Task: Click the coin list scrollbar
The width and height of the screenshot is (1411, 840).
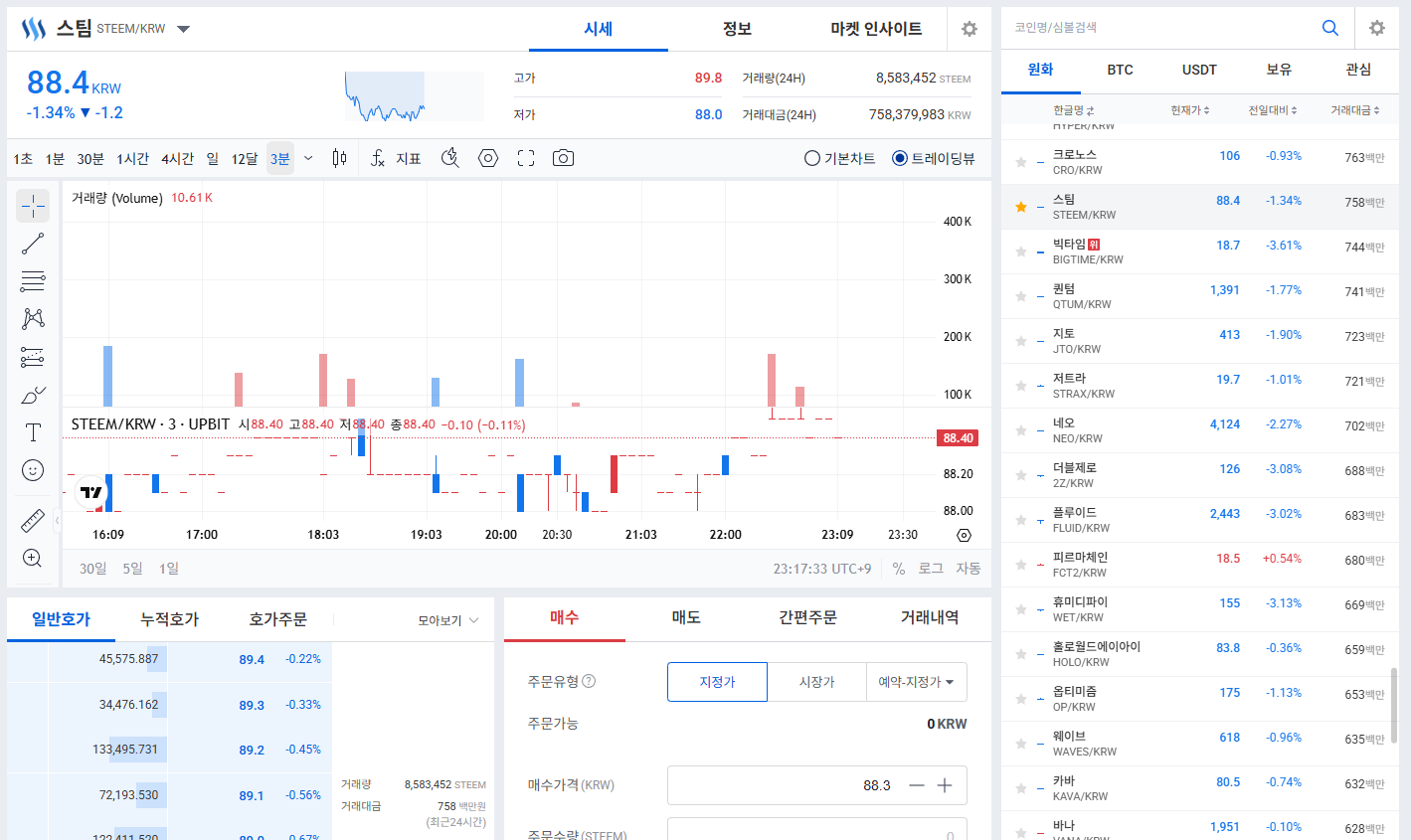Action: [x=1394, y=705]
